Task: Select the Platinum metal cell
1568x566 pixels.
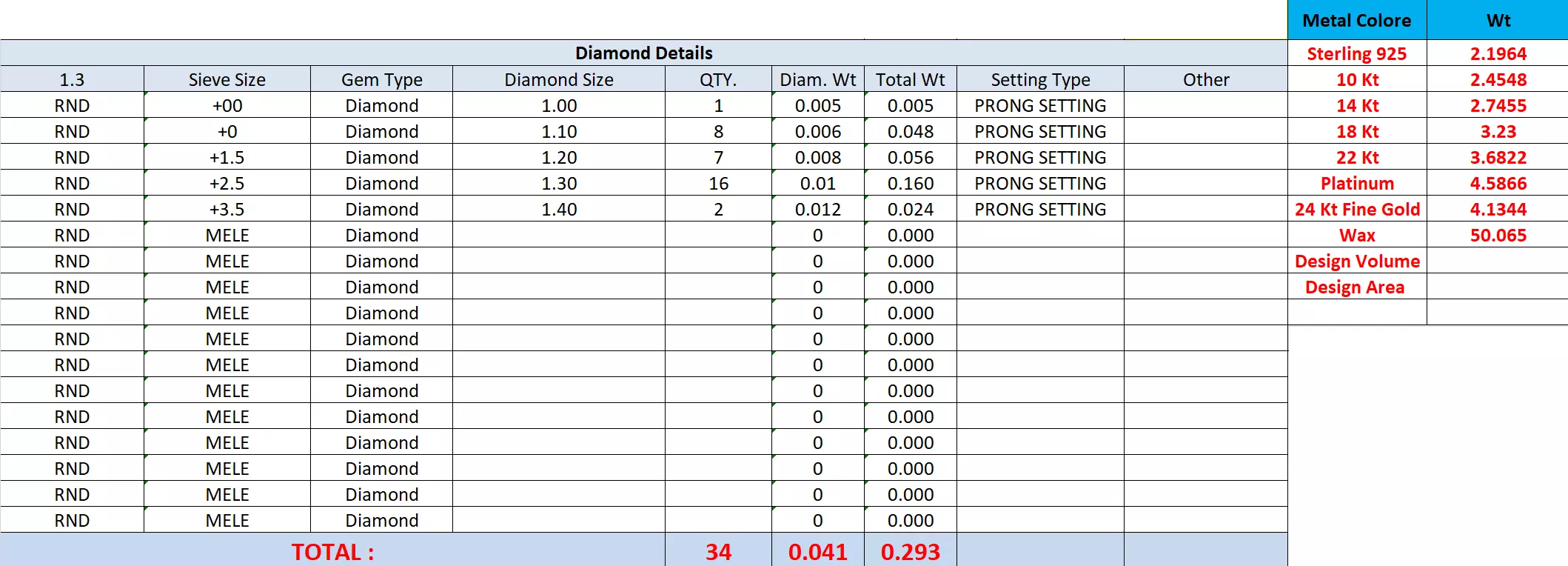Action: pos(1357,183)
